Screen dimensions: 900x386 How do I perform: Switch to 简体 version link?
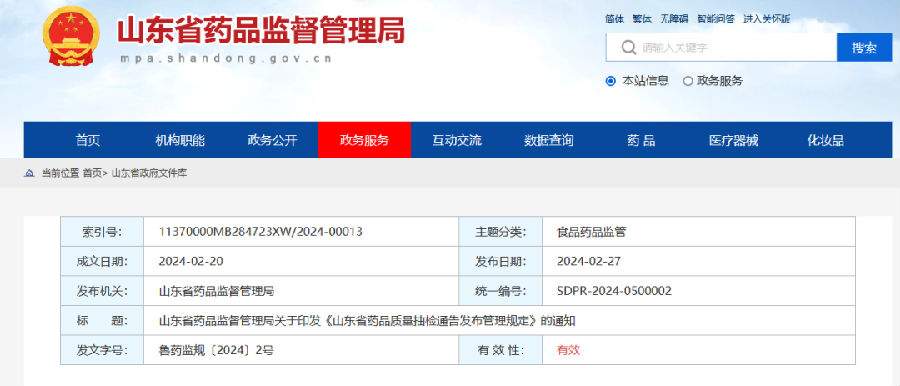[614, 19]
